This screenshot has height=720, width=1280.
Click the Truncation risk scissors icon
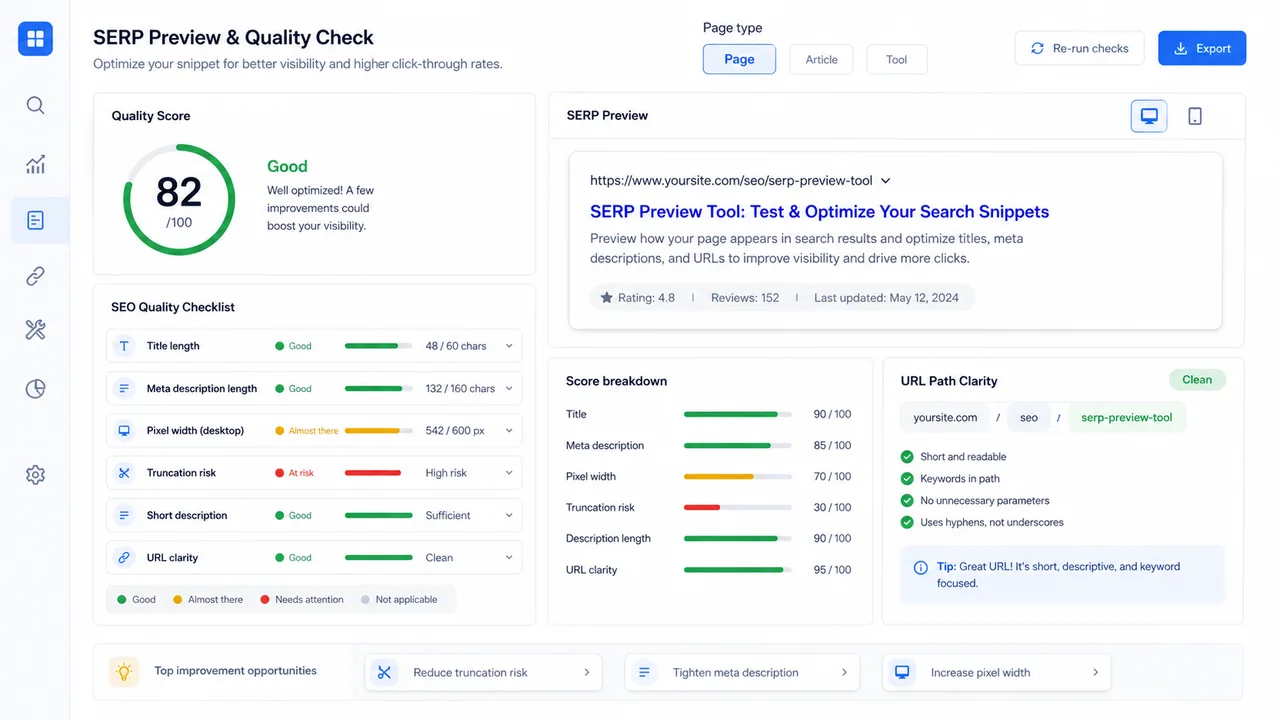pos(124,473)
